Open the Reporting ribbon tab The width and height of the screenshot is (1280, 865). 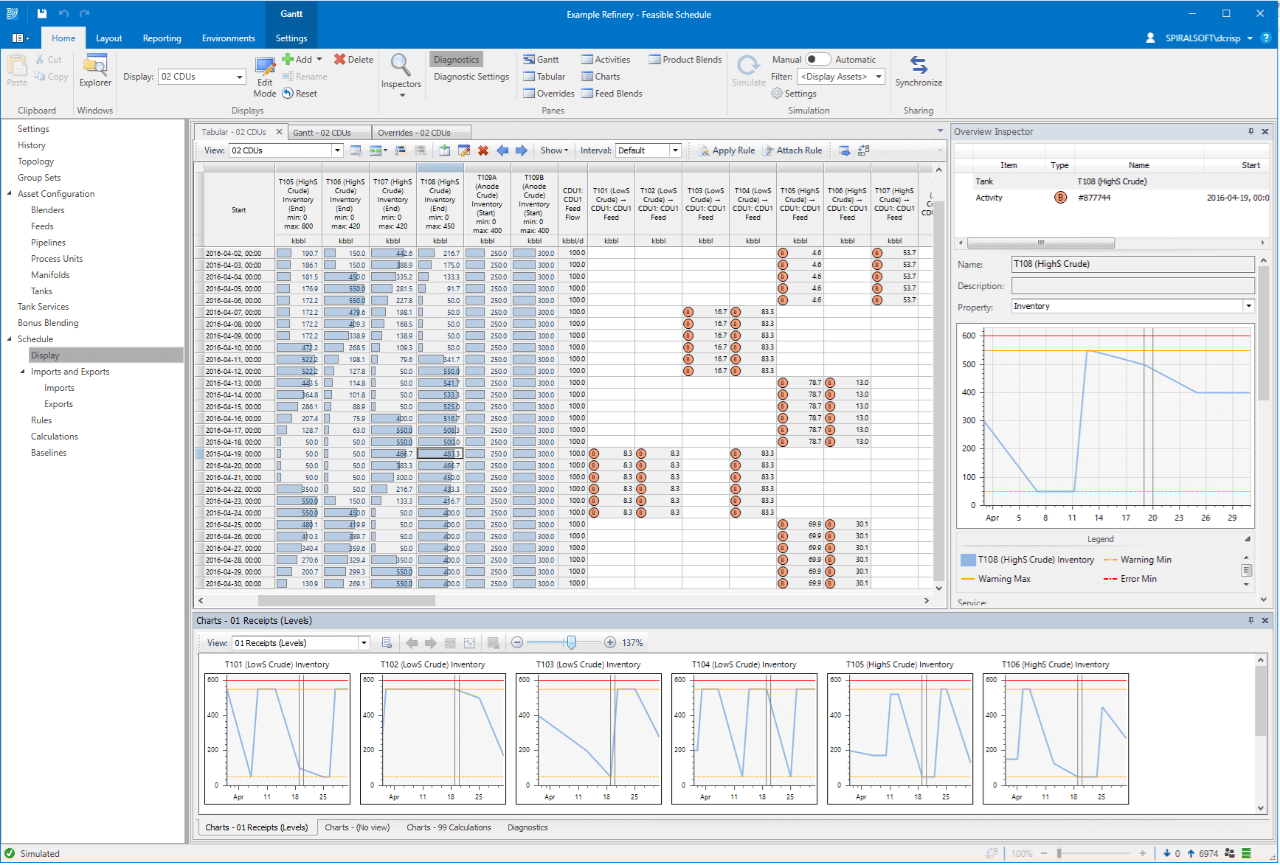(162, 38)
